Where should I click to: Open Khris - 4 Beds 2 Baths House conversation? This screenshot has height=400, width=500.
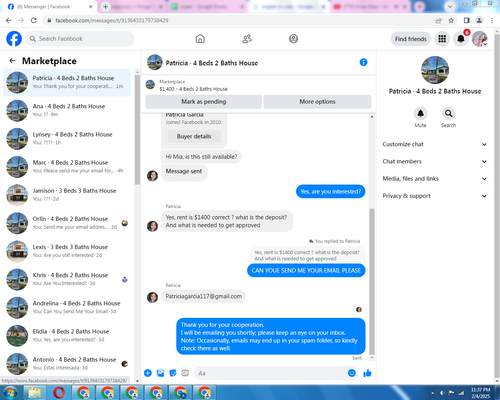pos(67,279)
